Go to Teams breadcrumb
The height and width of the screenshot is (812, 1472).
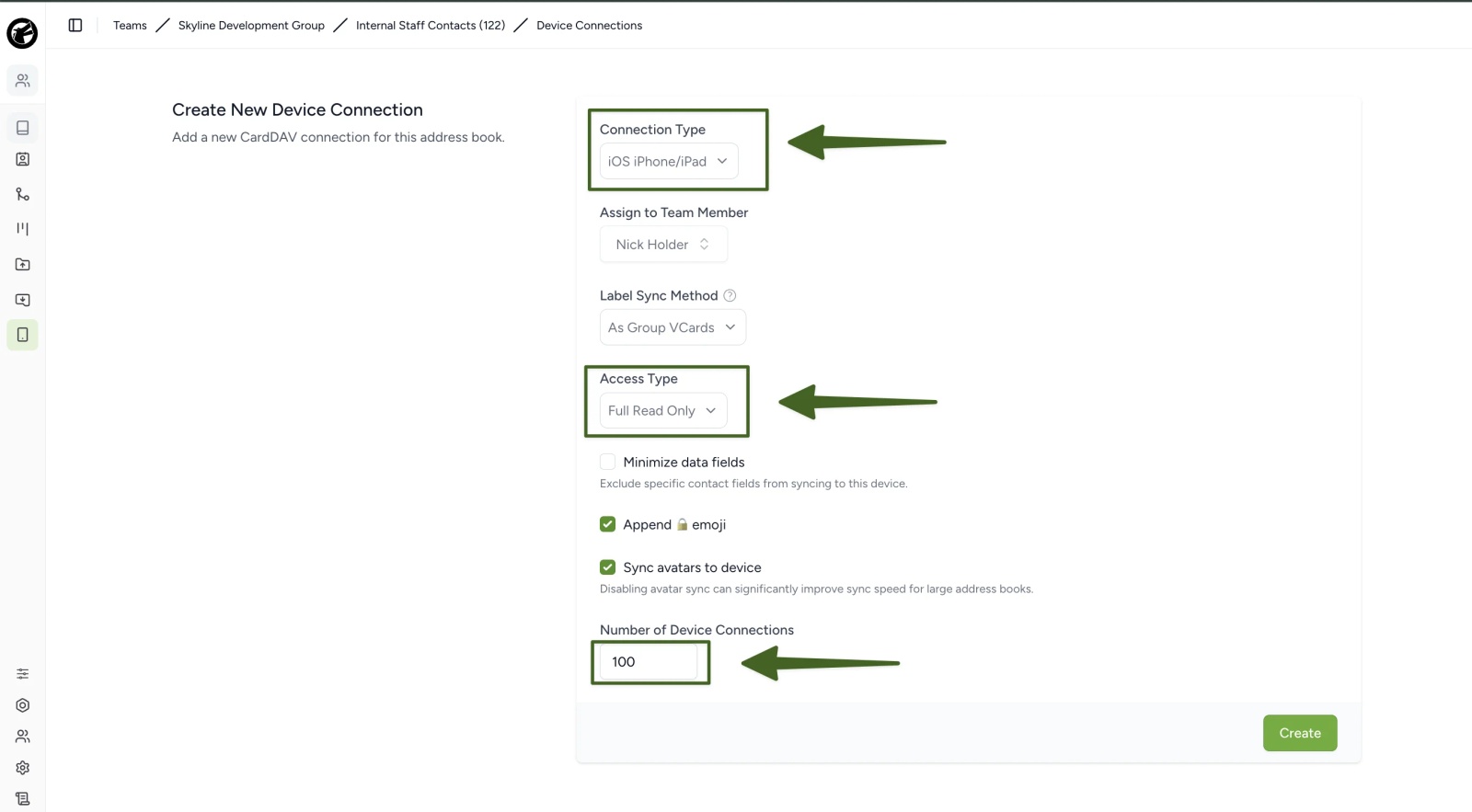coord(130,26)
